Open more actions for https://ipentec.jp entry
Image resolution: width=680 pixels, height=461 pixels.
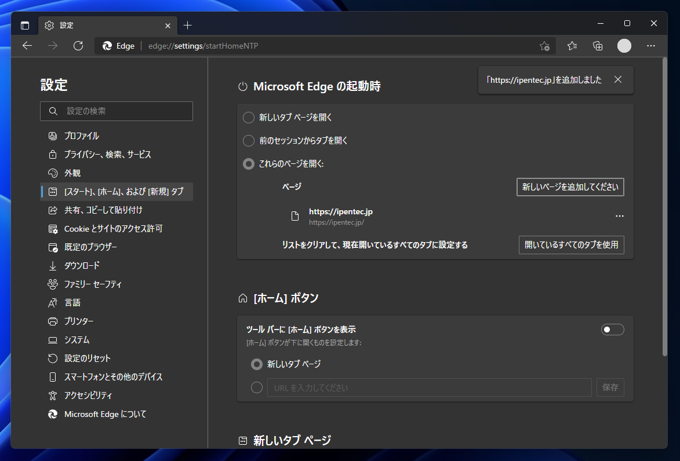click(620, 216)
